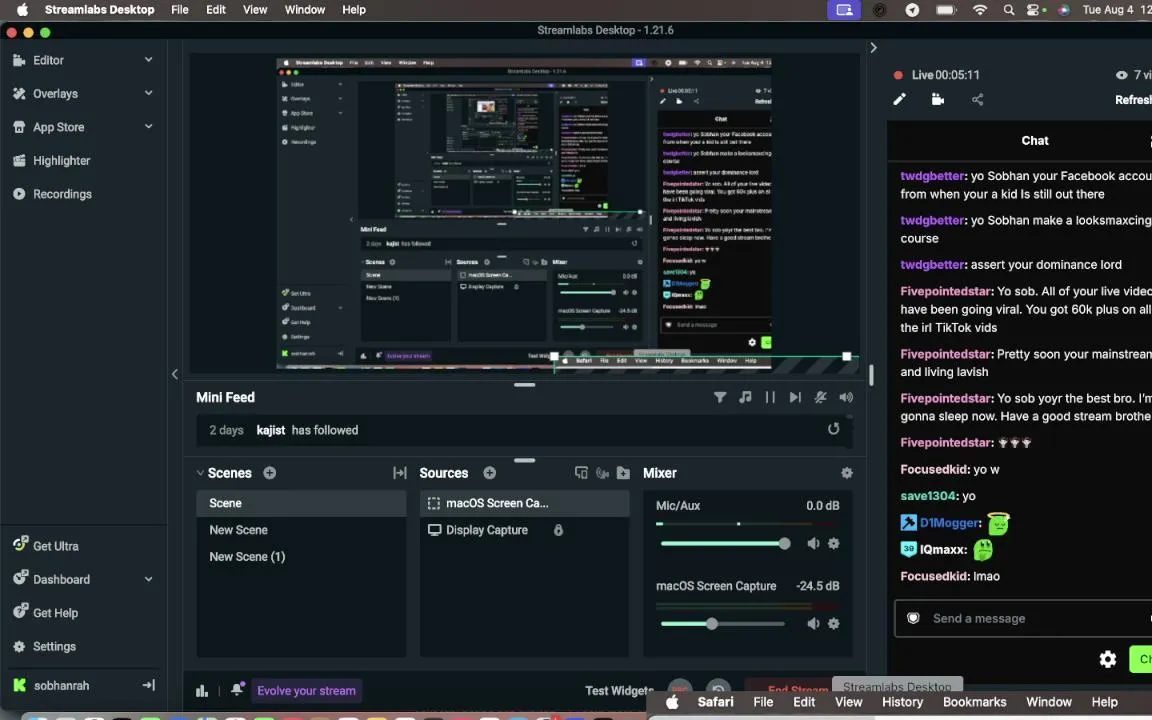Click the Send a message field

[x=1023, y=619]
